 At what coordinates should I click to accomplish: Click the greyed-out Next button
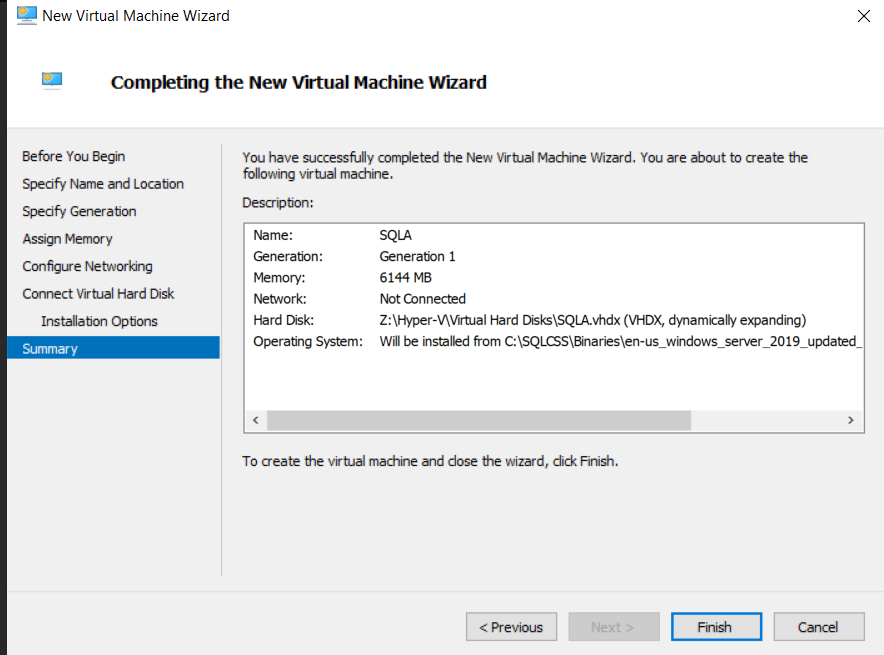tap(614, 627)
